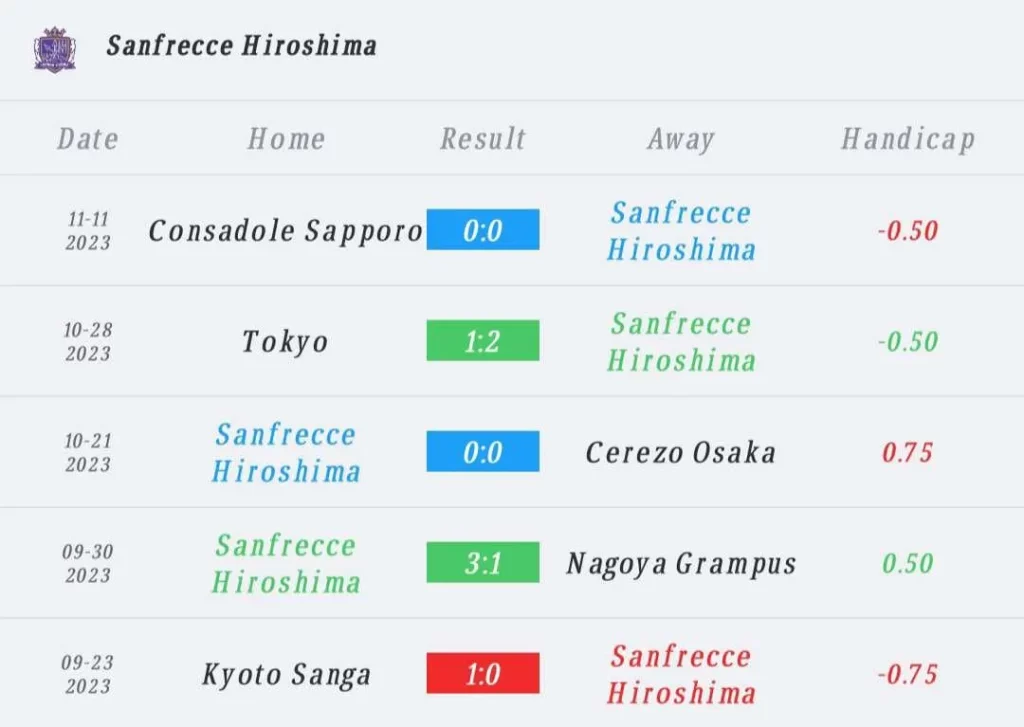This screenshot has height=727, width=1024.
Task: Click the Kyoto Sanga team name
Action: 286,675
